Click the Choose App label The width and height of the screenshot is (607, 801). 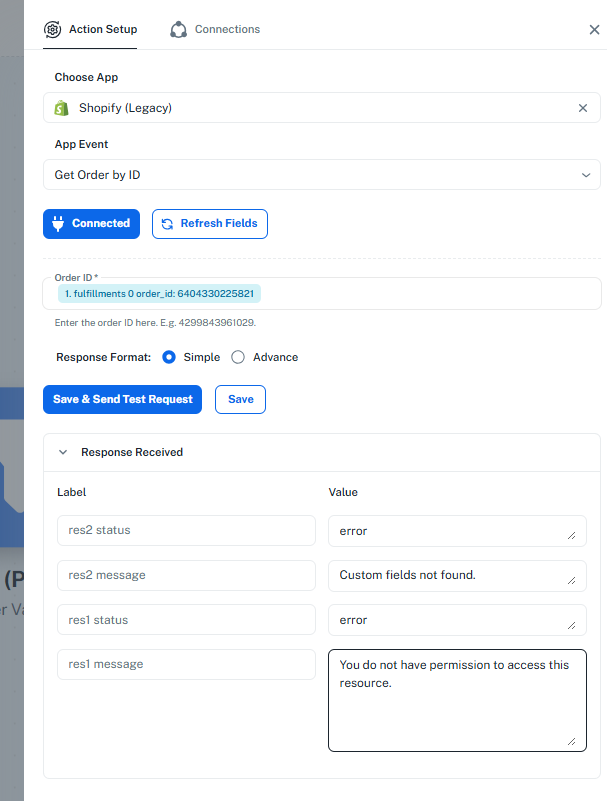point(86,77)
